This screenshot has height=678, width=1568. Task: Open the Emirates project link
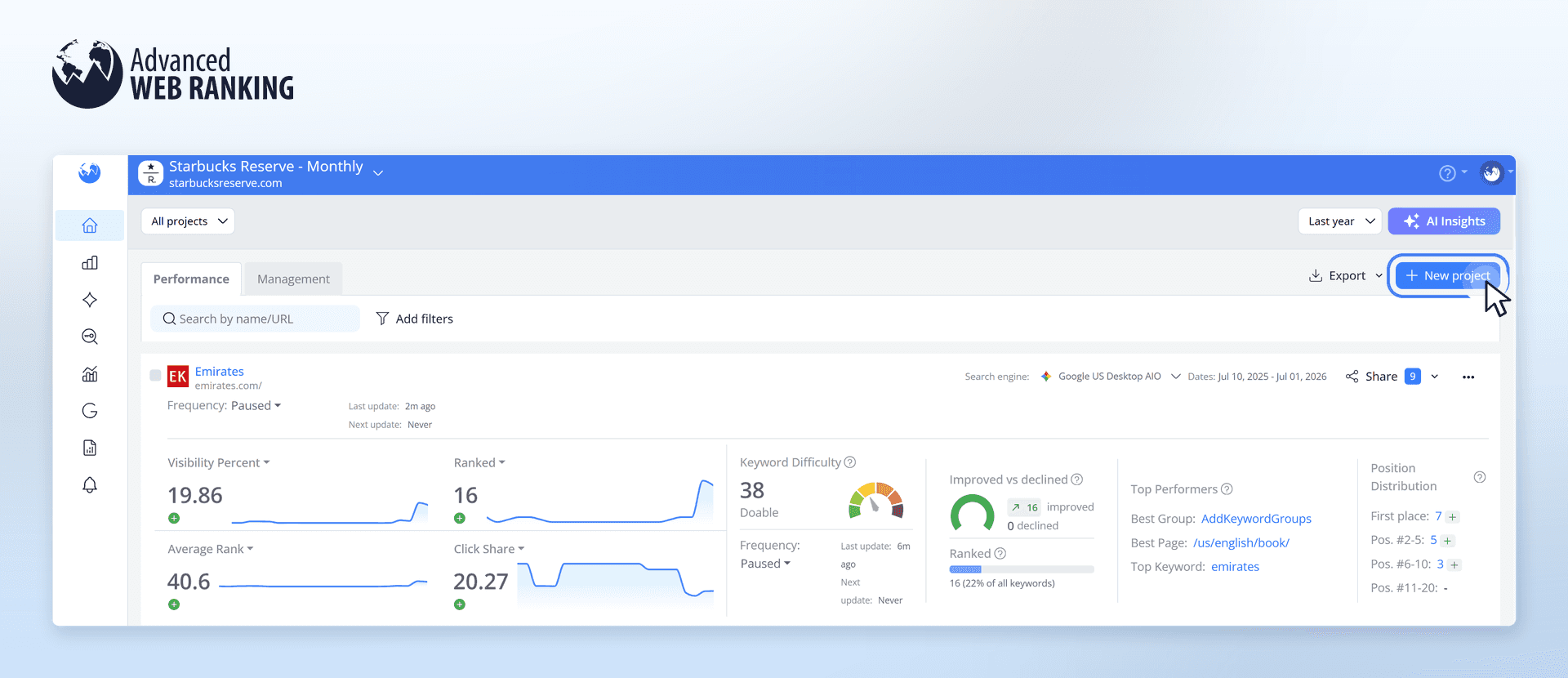pyautogui.click(x=219, y=372)
